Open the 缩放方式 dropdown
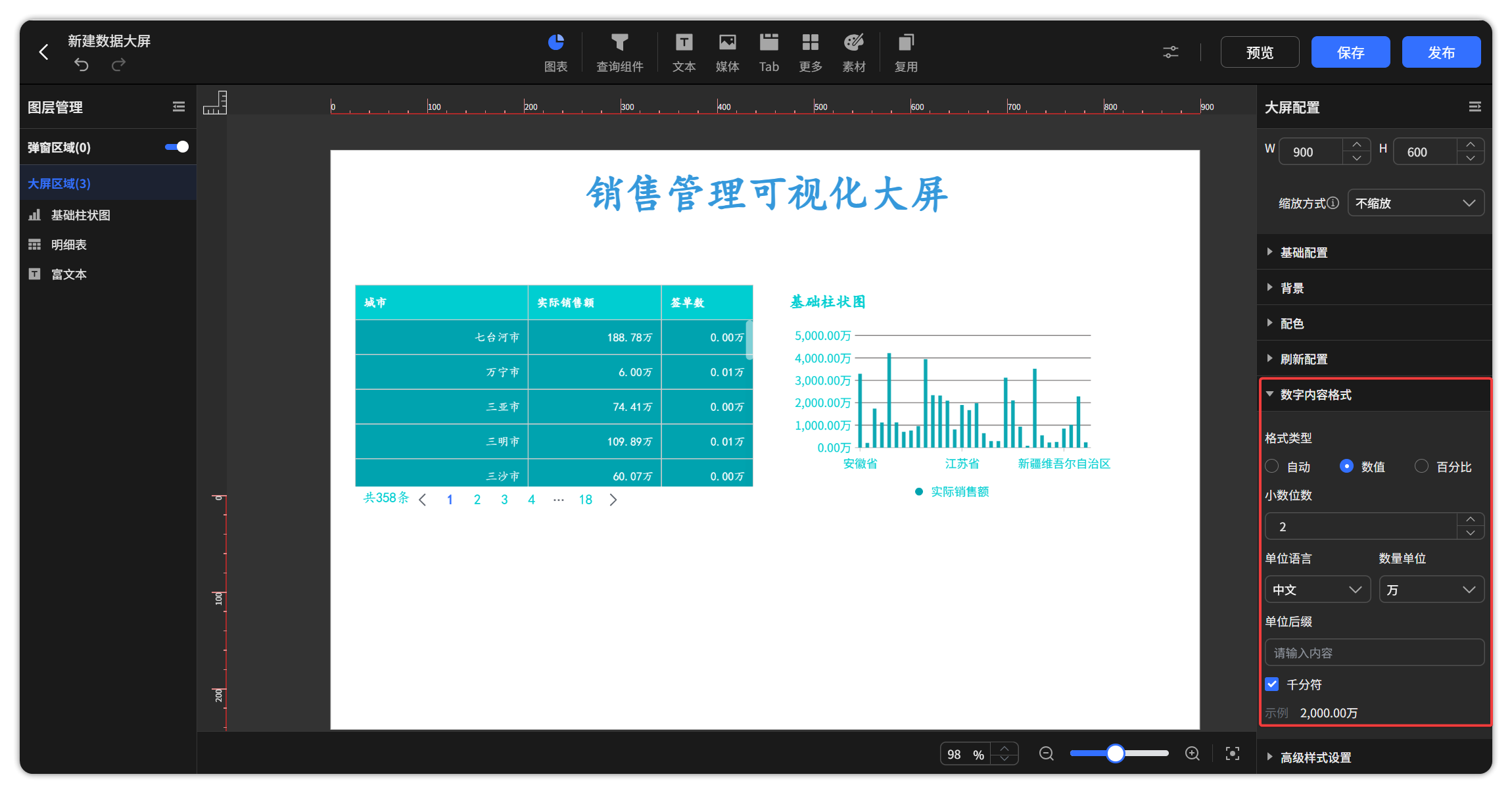The image size is (1512, 787). point(1416,203)
